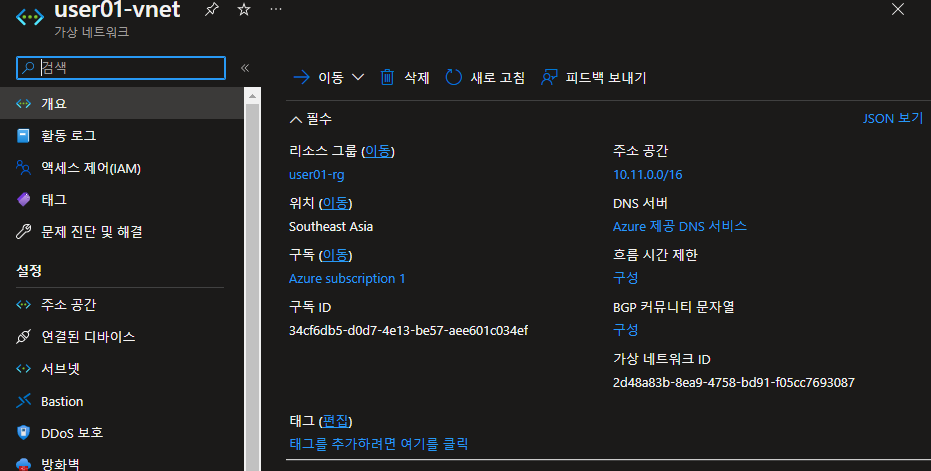Viewport: 931px width, 471px height.
Task: Click 이동 link next to 리소스 그룹
Action: pos(378,151)
